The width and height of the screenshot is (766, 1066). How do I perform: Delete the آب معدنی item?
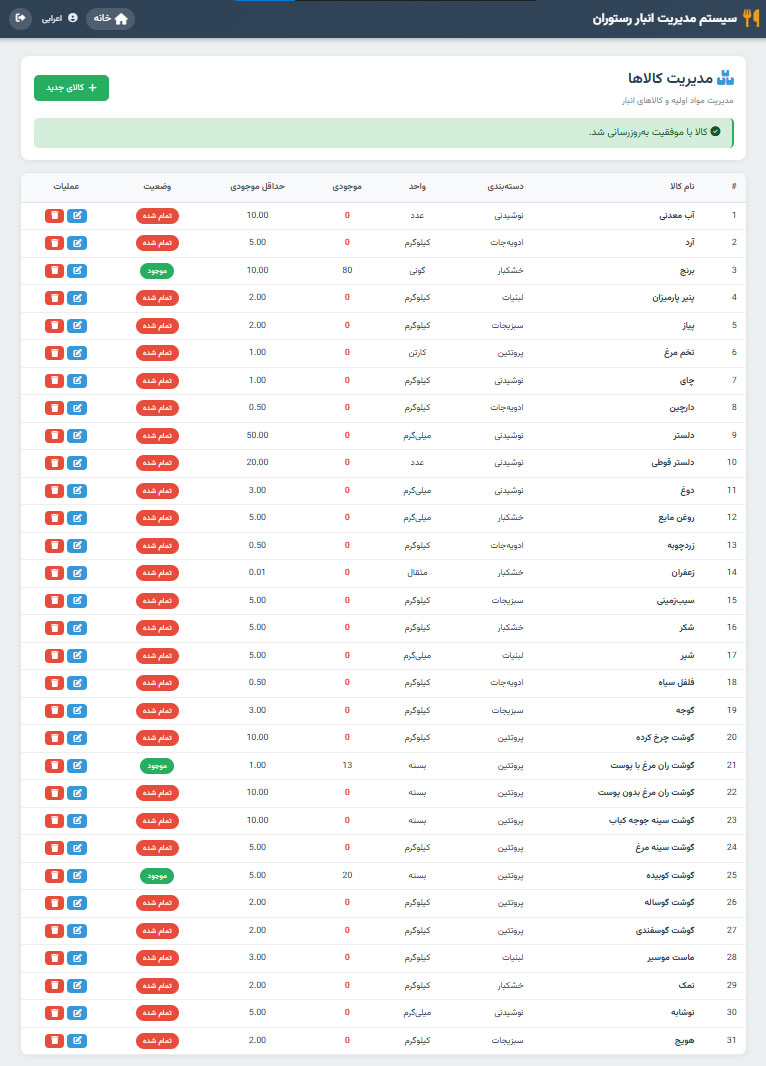(x=54, y=216)
